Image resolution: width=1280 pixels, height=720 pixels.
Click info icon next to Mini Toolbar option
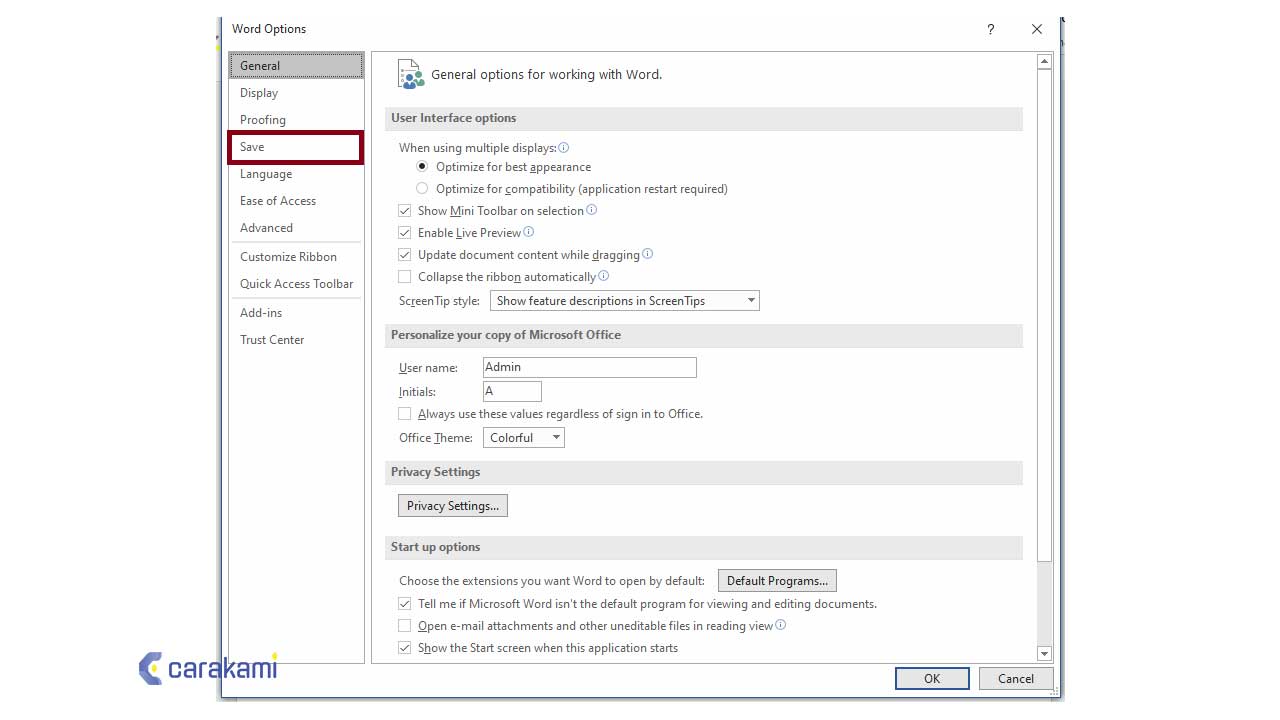point(592,210)
